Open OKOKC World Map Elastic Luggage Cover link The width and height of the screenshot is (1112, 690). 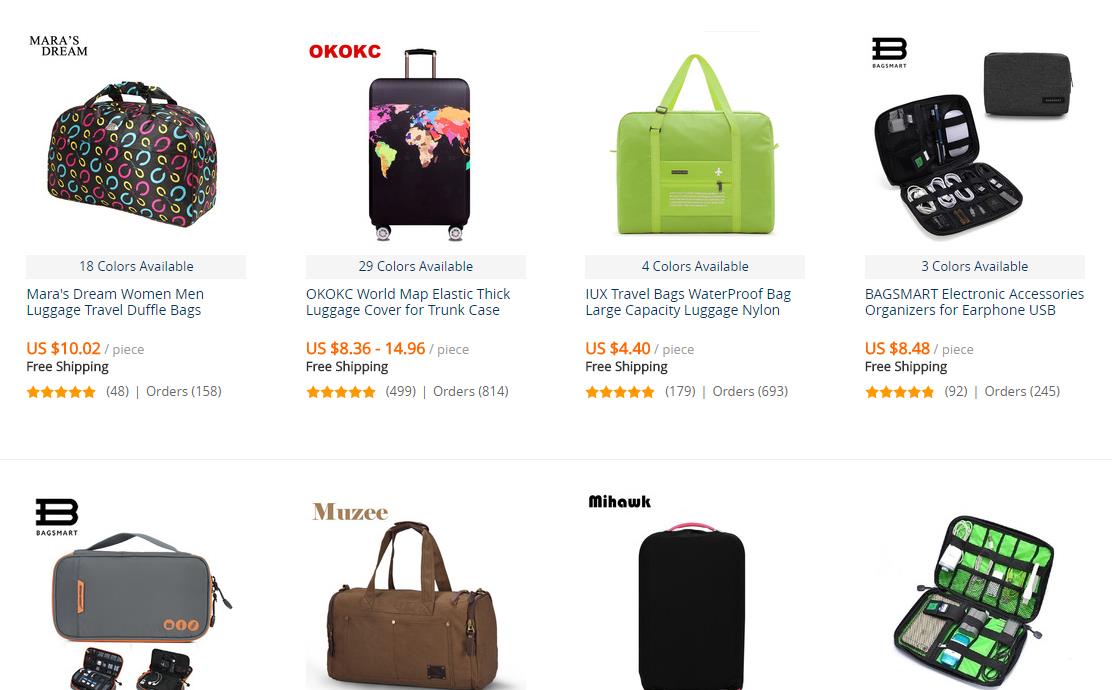(x=408, y=302)
